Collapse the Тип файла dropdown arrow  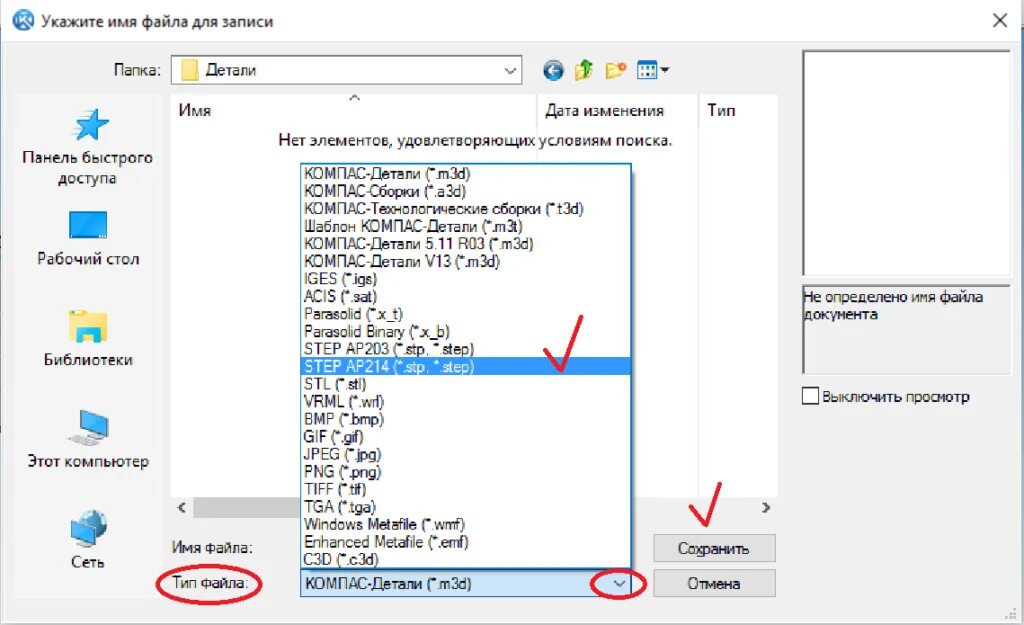pyautogui.click(x=618, y=584)
